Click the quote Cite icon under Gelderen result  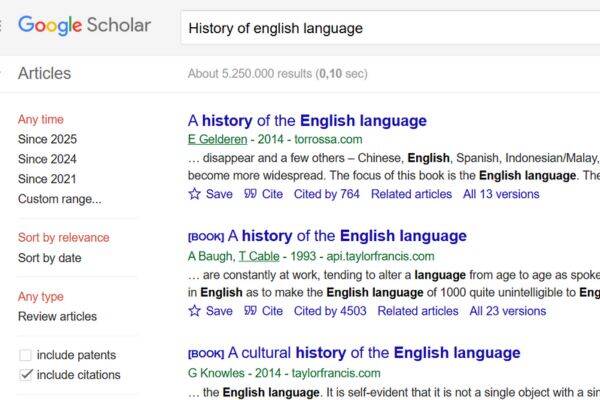250,194
